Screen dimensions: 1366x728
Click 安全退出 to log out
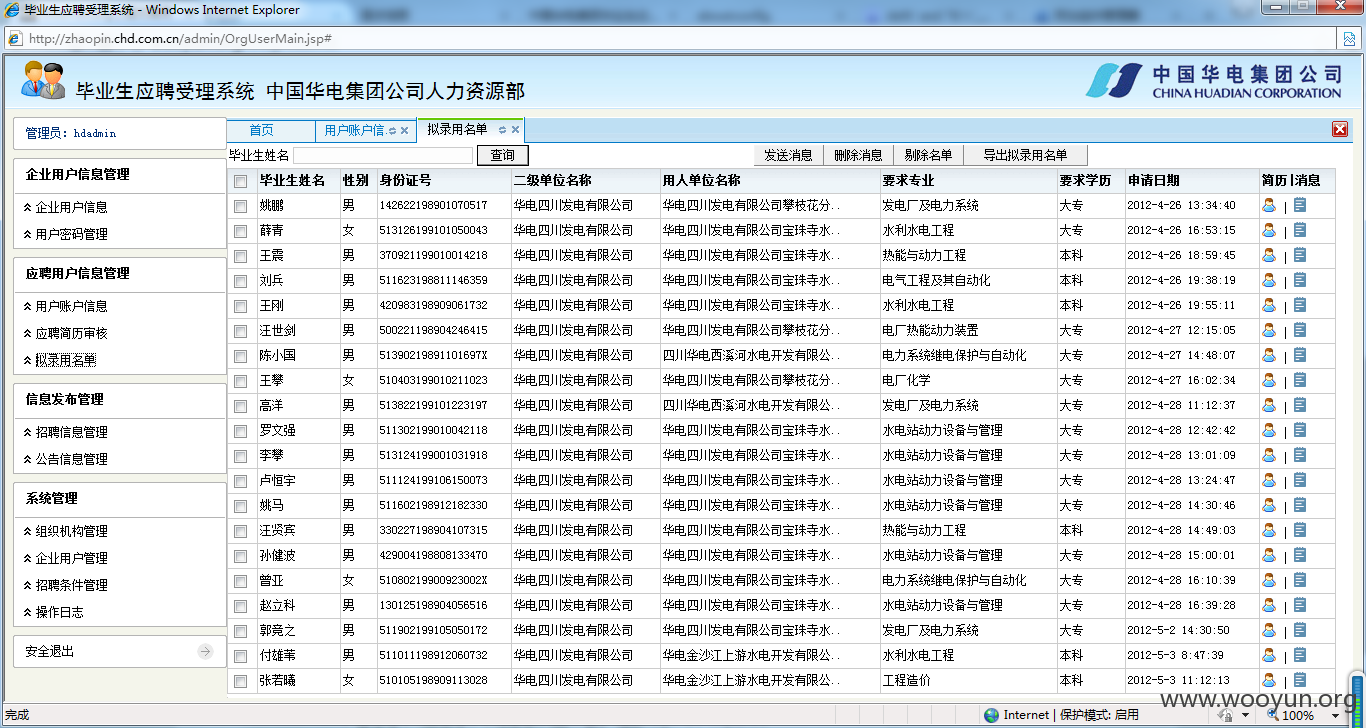(50, 651)
